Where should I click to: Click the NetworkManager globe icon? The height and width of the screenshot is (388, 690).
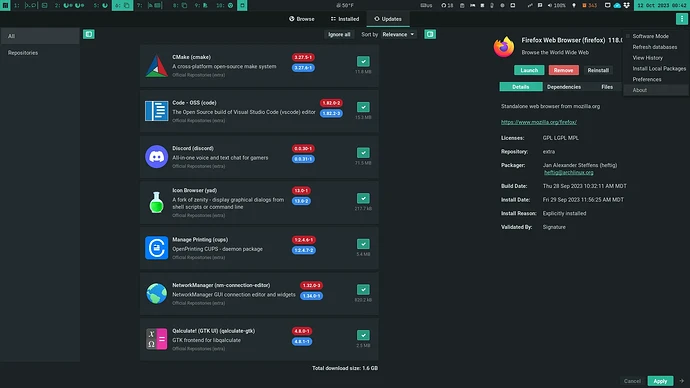tap(157, 293)
